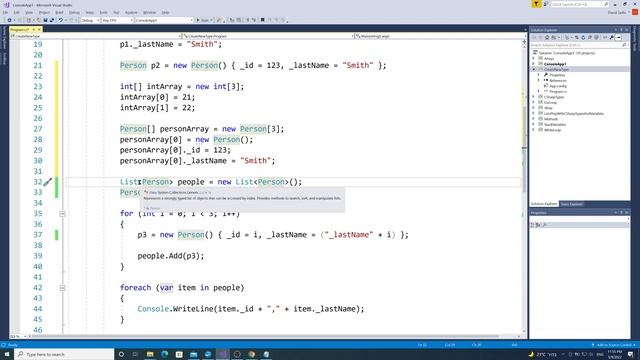Click the taskbar search box
640x360 pixels.
pyautogui.click(x=64, y=354)
